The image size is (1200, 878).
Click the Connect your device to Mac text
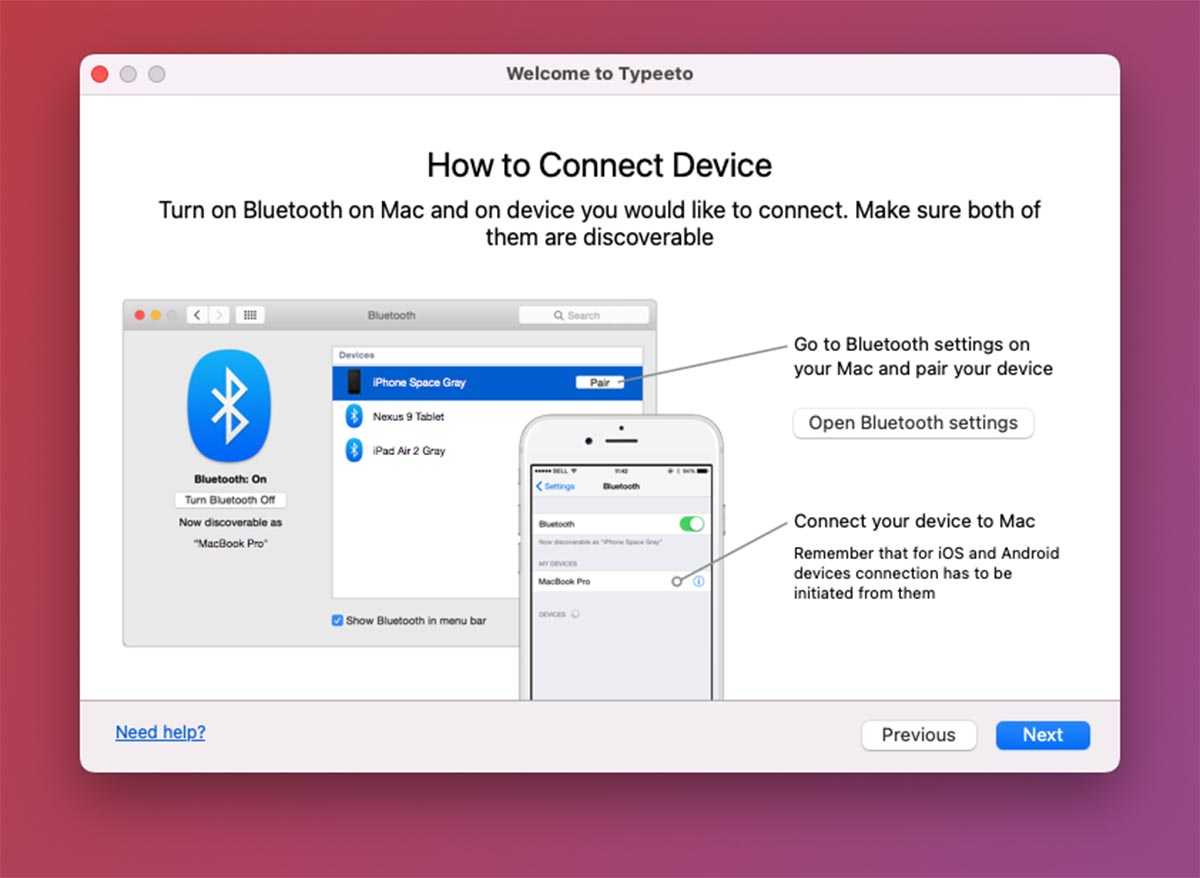(914, 521)
